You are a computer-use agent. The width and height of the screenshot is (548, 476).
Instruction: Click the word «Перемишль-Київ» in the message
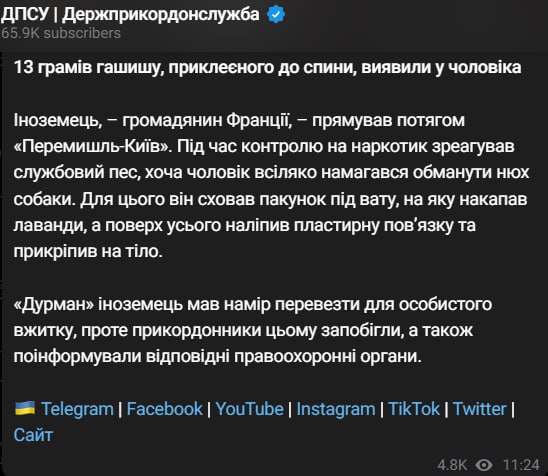pos(93,146)
